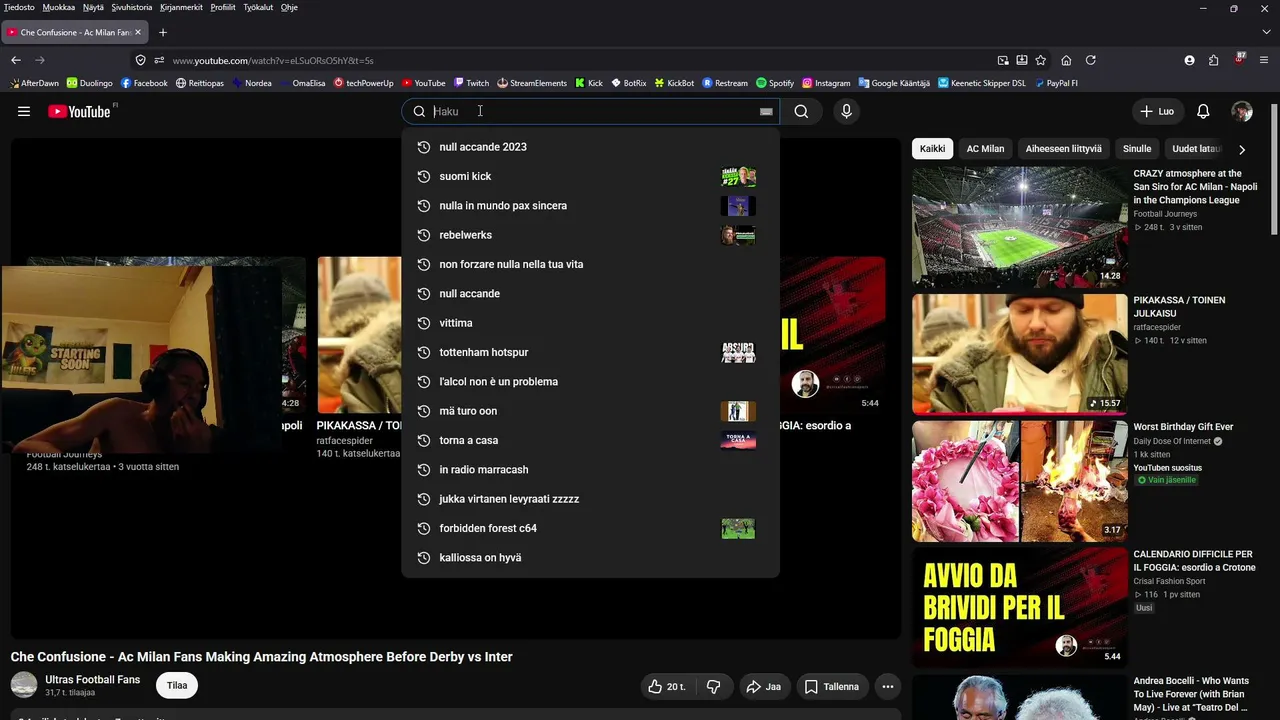This screenshot has width=1280, height=720.
Task: Open the Facebook bookmark
Action: click(144, 83)
